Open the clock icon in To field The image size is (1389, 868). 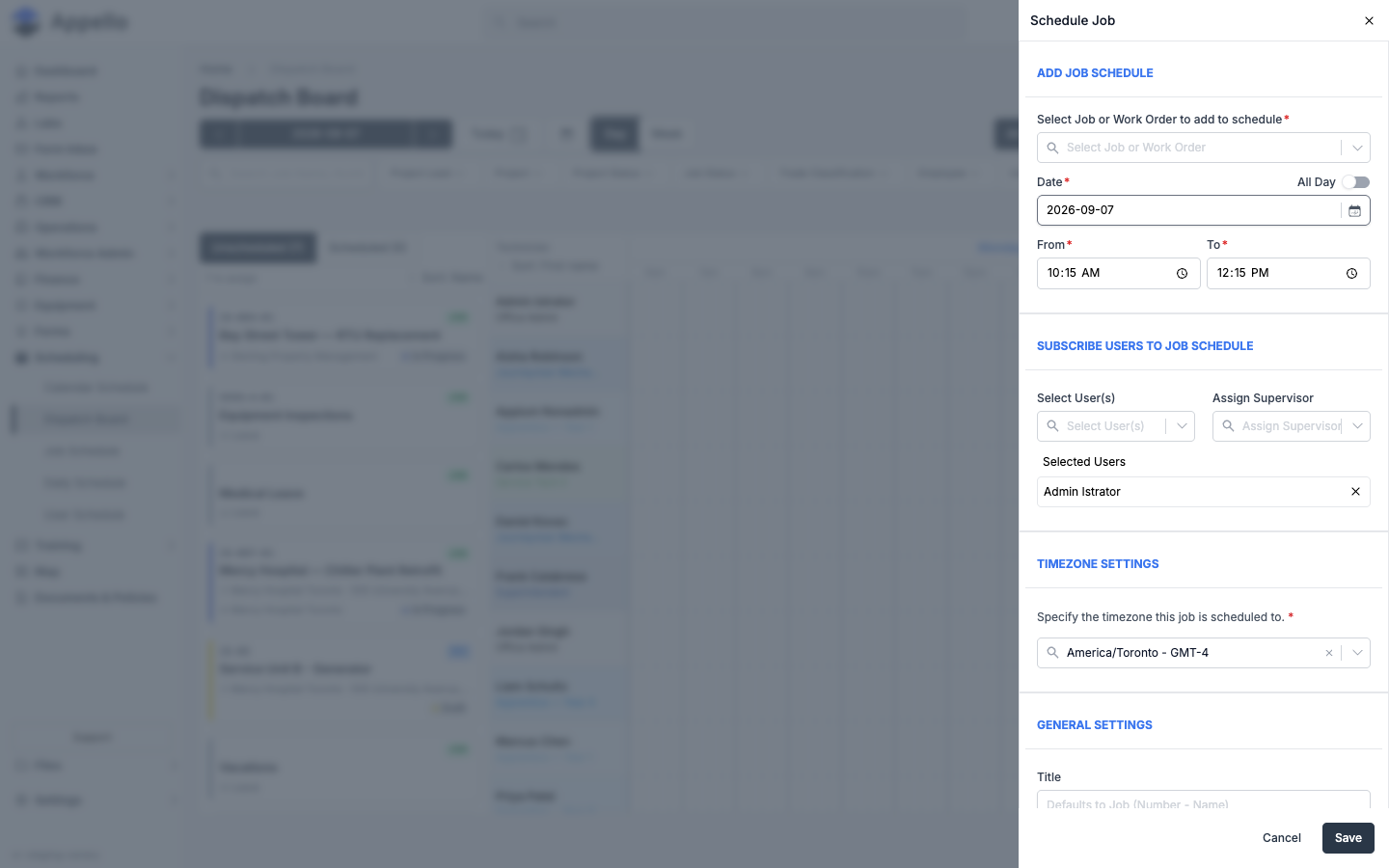coord(1351,274)
